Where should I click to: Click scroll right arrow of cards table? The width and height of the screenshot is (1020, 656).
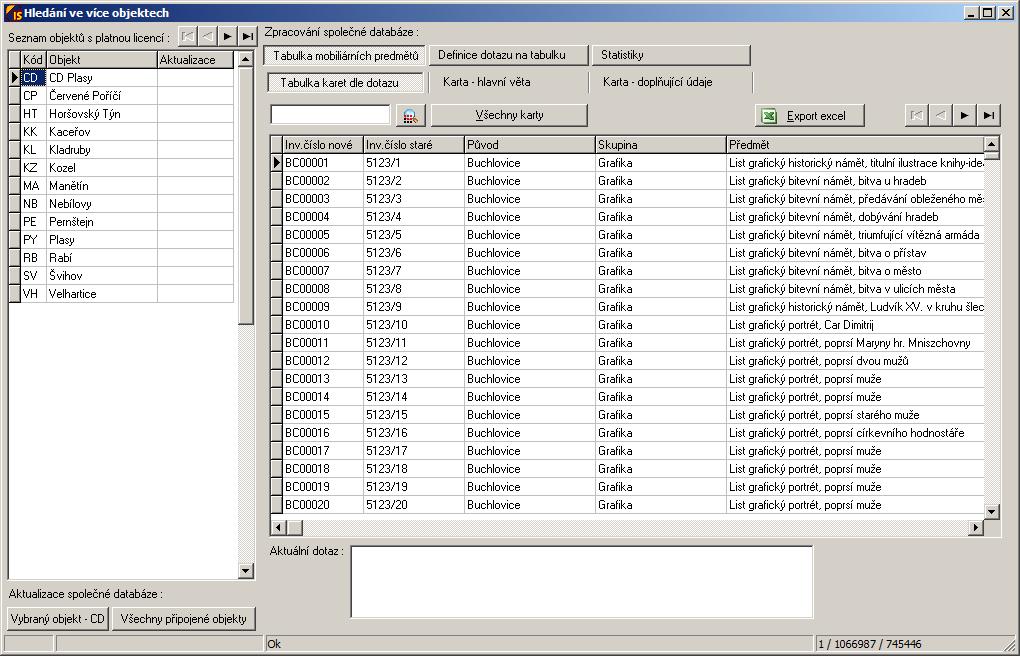[975, 527]
